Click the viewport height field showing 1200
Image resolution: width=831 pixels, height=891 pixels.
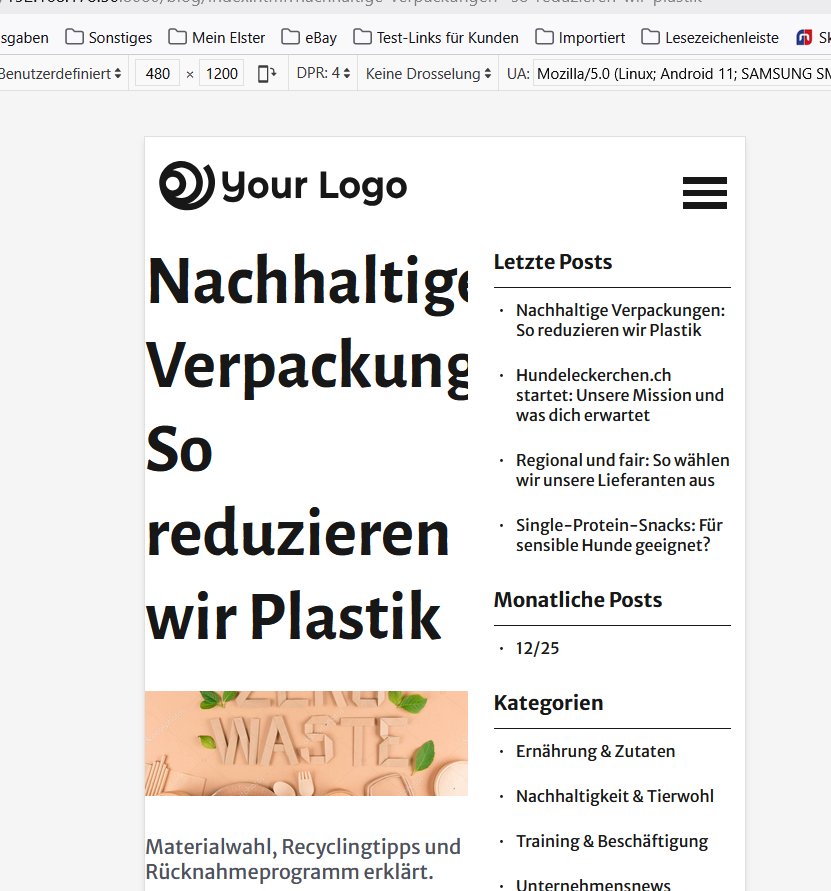pos(221,74)
